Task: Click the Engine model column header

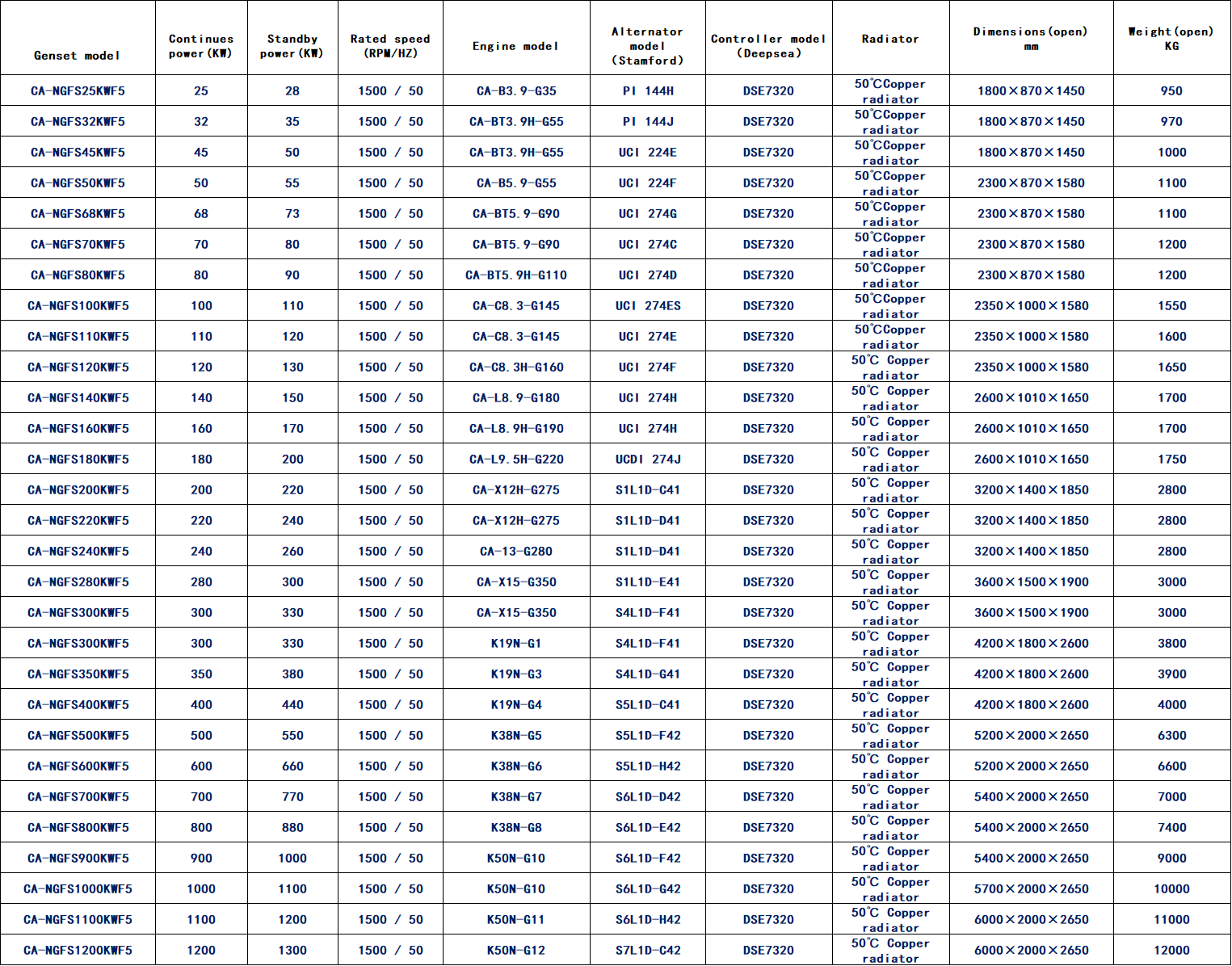Action: tap(515, 46)
